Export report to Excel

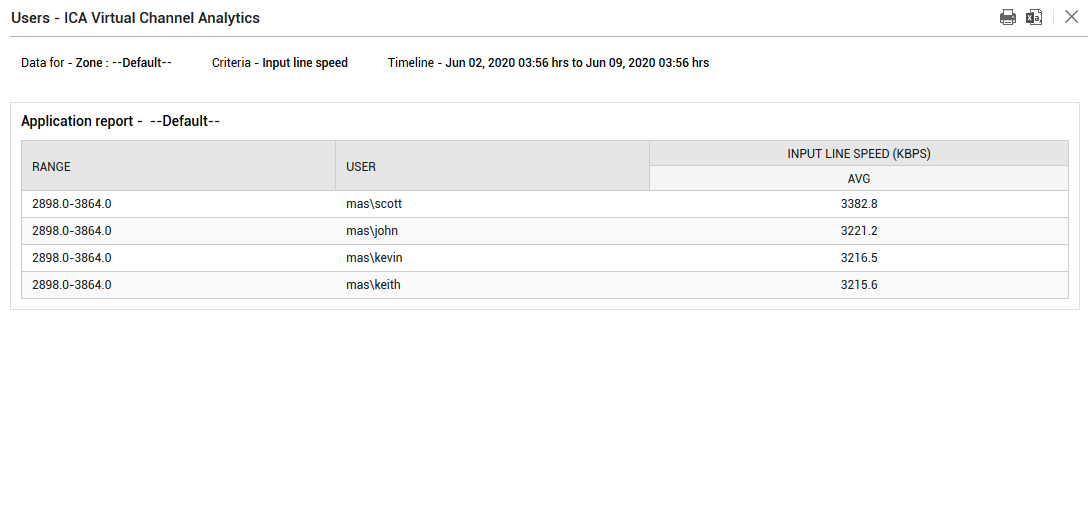click(1034, 17)
